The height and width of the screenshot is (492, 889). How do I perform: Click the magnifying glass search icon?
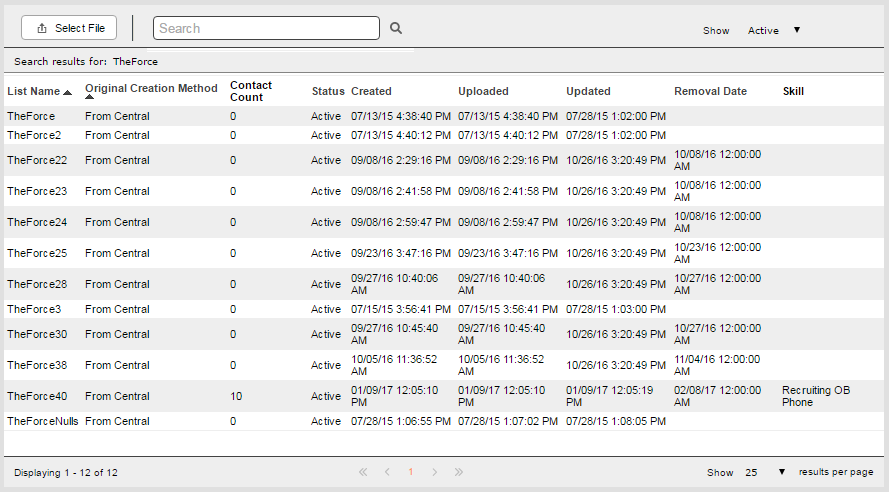[396, 28]
